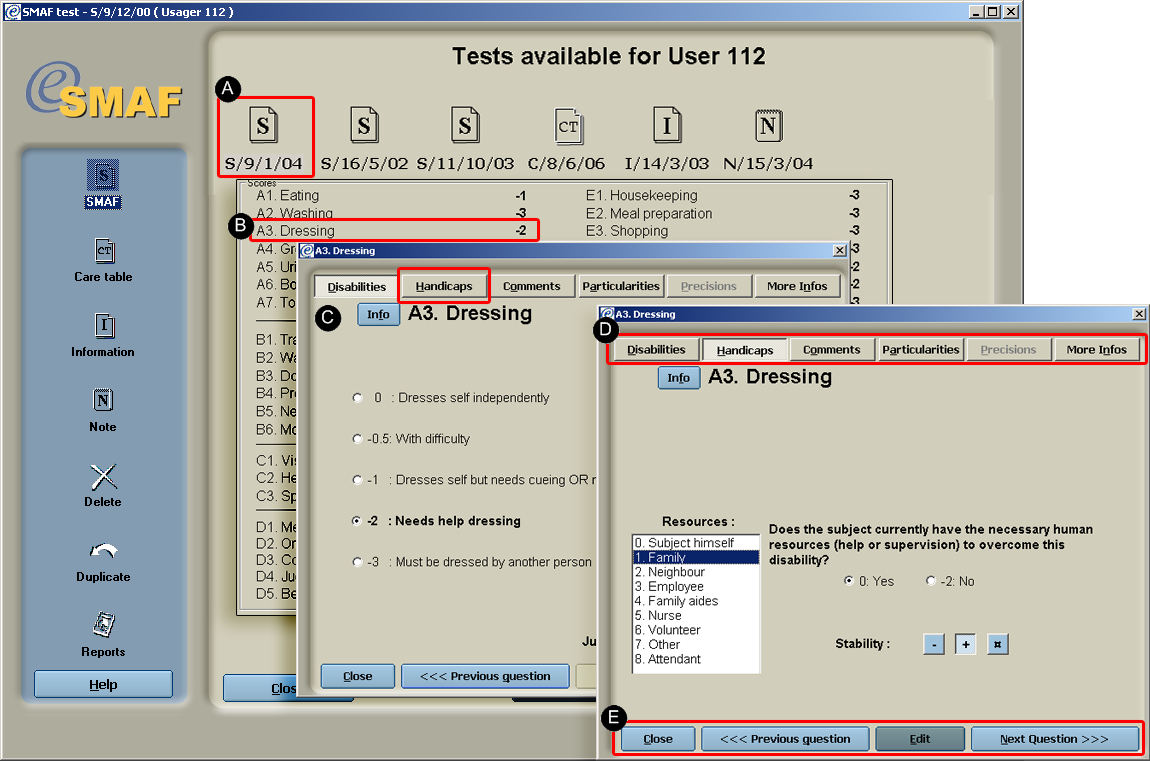
Task: Select resource '3. Employee'
Action: [x=695, y=587]
